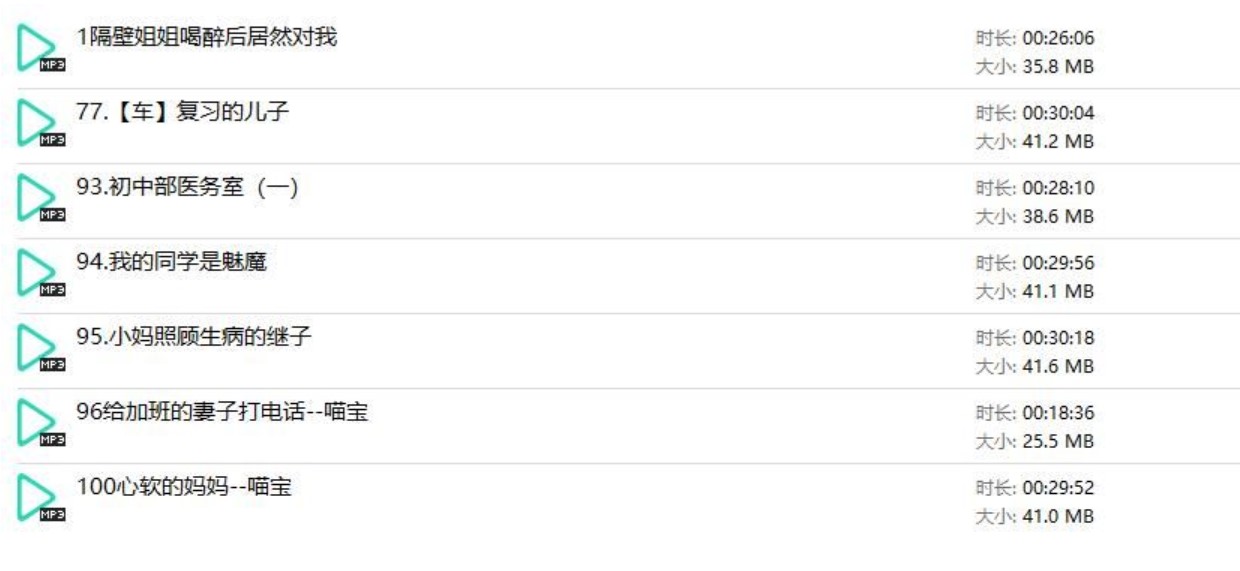Image resolution: width=1240 pixels, height=571 pixels.
Task: Start playback of MP3 track 94
Action: 40,273
